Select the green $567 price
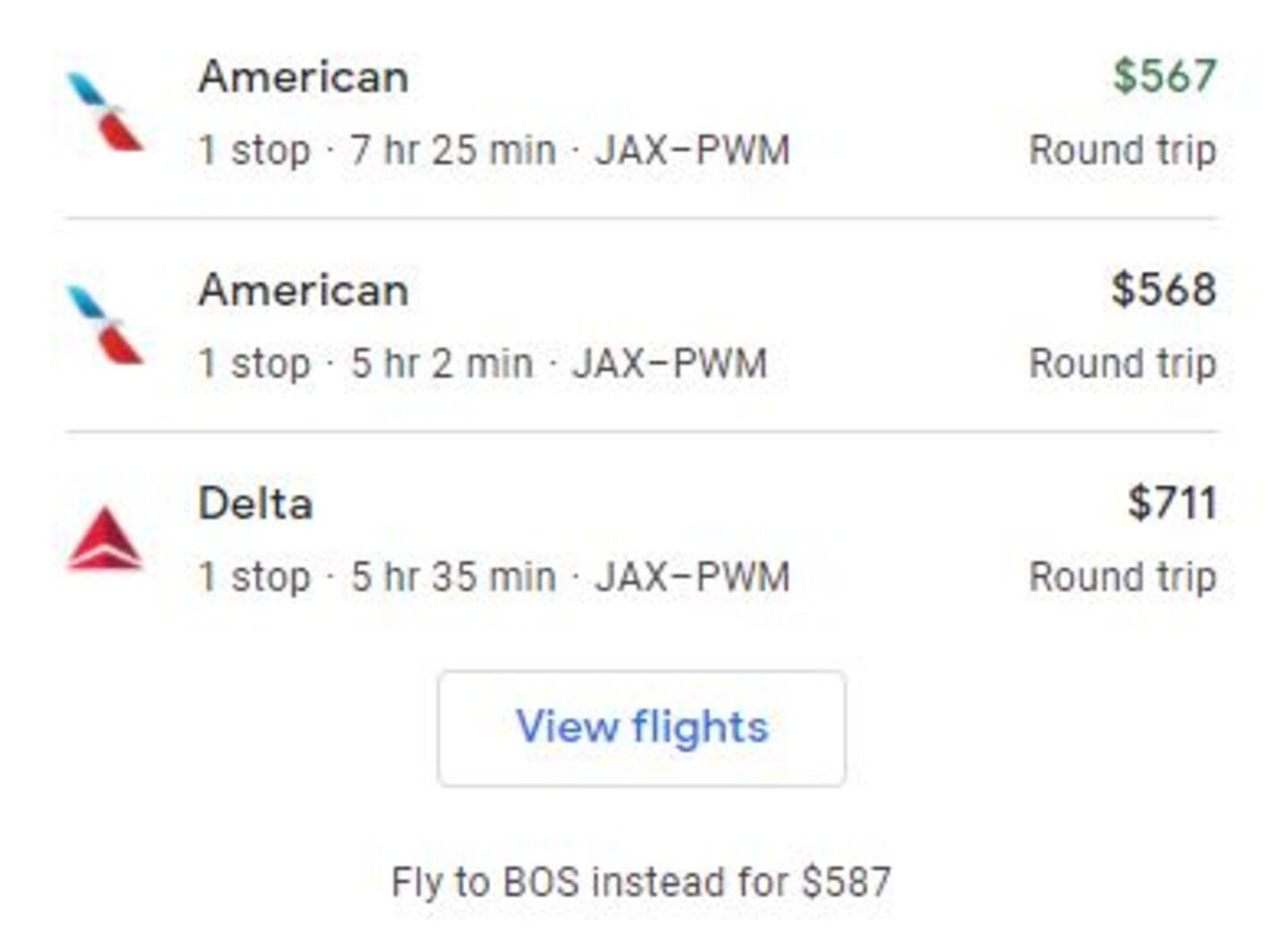The image size is (1287, 952). [x=1164, y=76]
